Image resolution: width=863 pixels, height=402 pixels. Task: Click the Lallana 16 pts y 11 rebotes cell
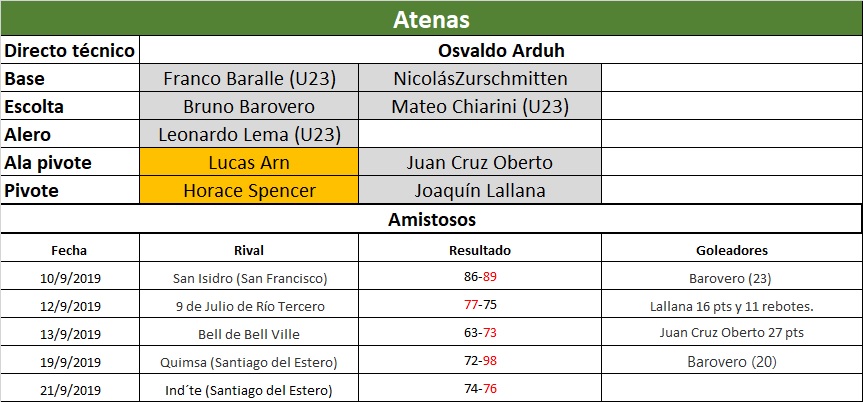click(731, 306)
